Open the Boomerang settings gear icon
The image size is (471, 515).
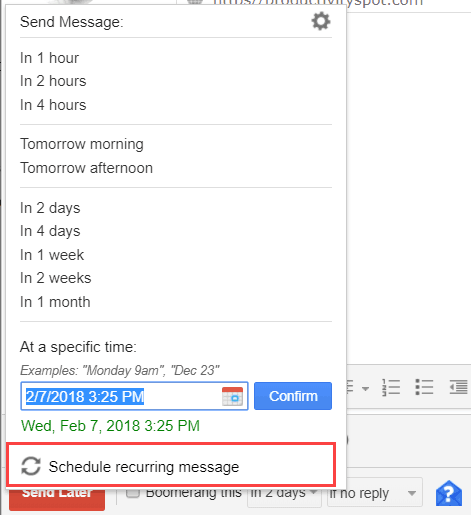[321, 22]
